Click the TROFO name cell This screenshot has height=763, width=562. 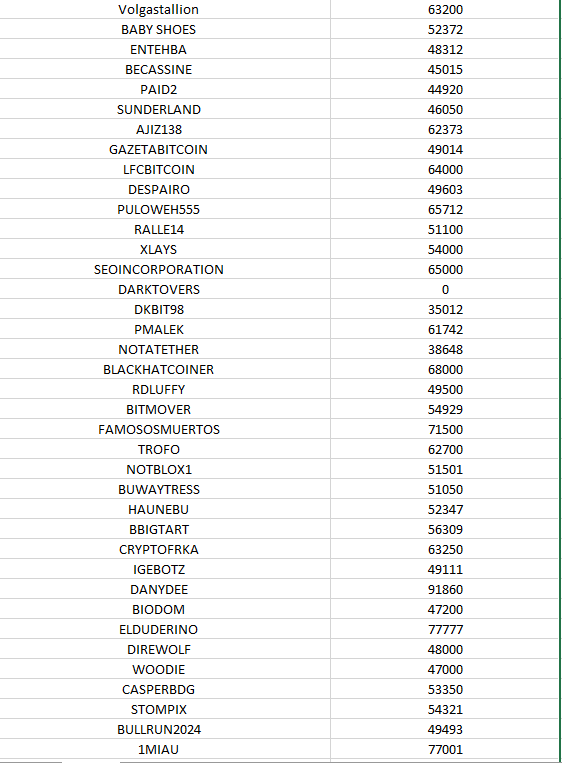(x=159, y=449)
